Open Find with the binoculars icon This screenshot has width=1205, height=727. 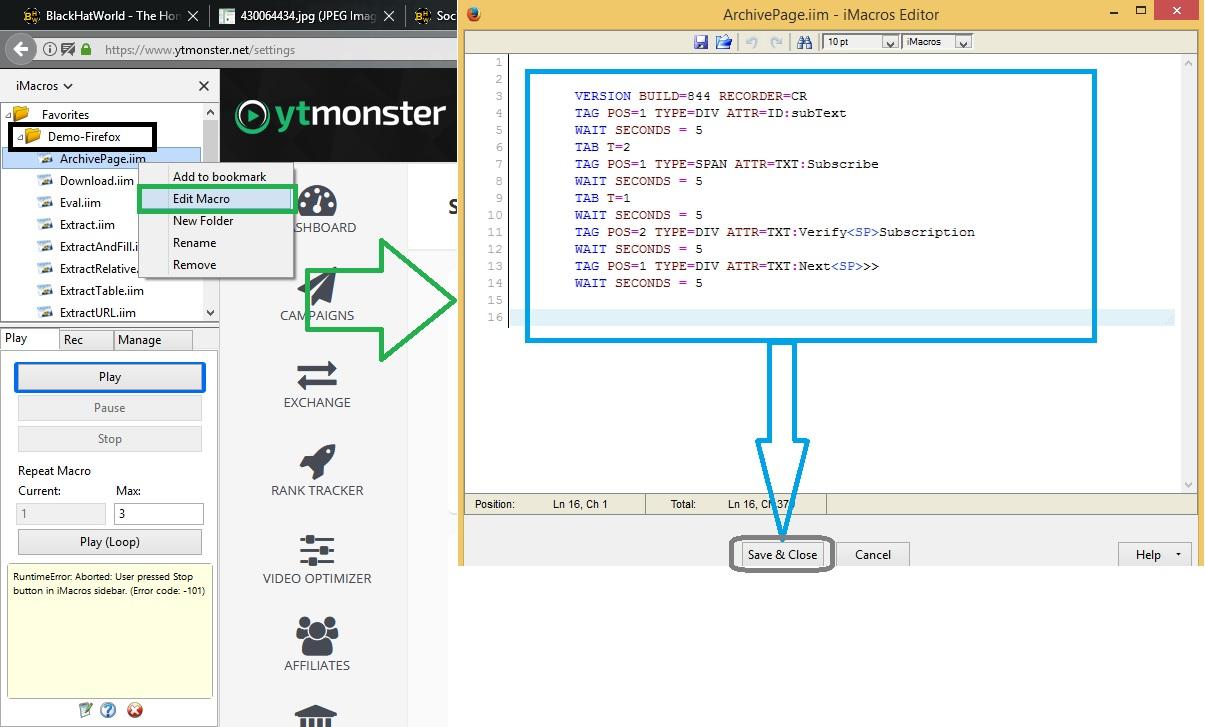(804, 42)
